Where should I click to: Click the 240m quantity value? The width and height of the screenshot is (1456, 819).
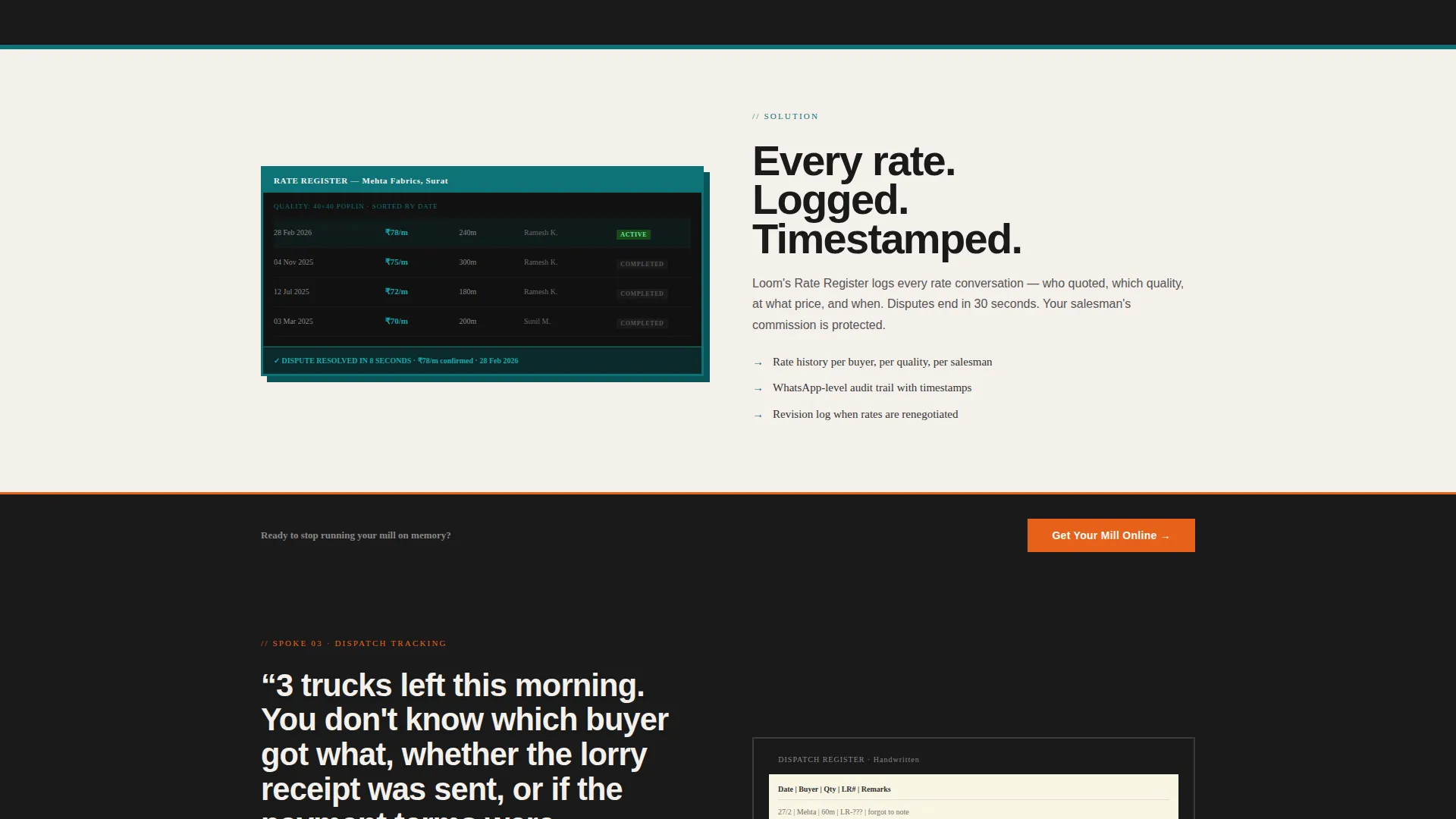[x=468, y=233]
